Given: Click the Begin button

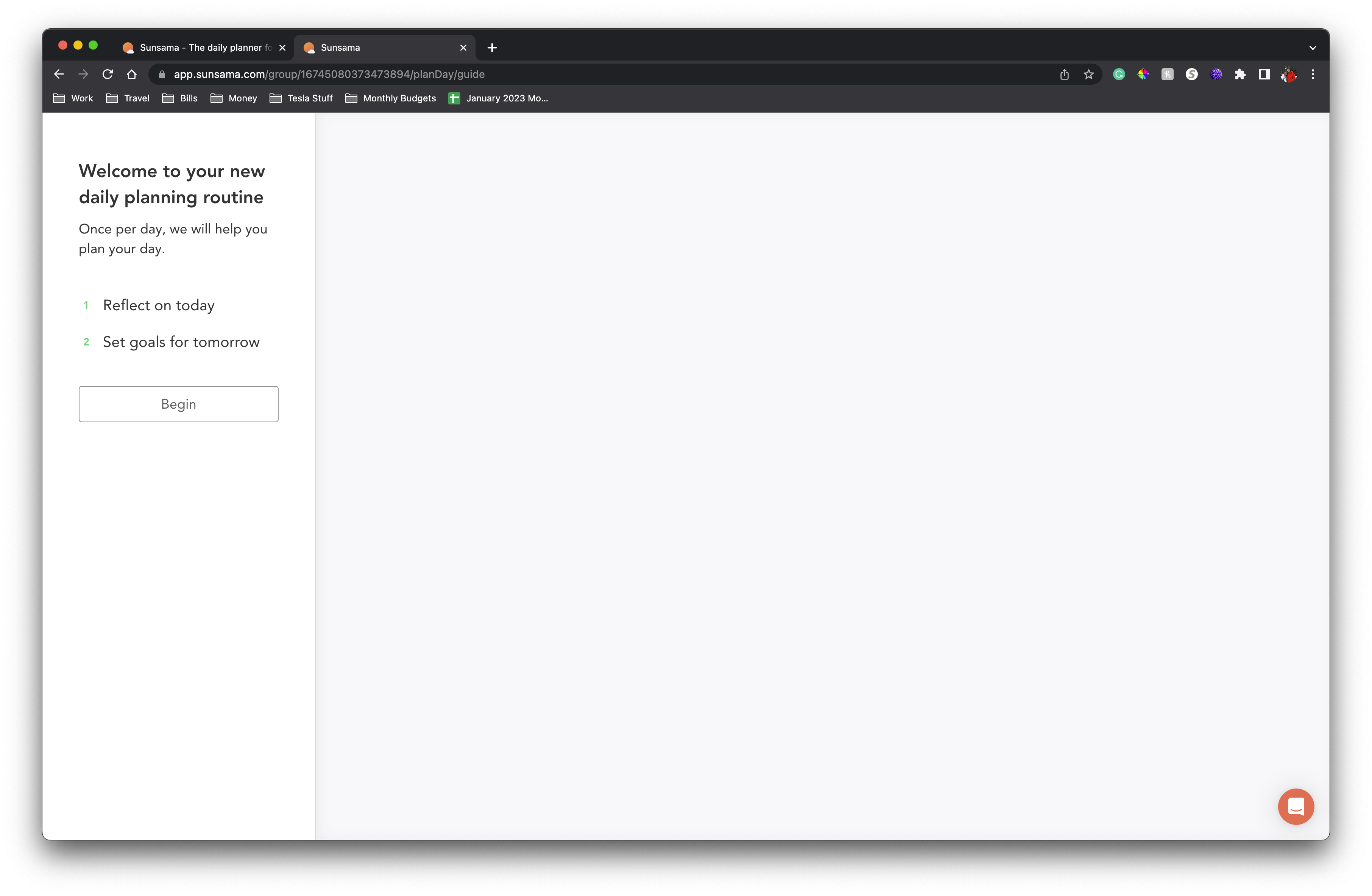Looking at the screenshot, I should pyautogui.click(x=178, y=404).
